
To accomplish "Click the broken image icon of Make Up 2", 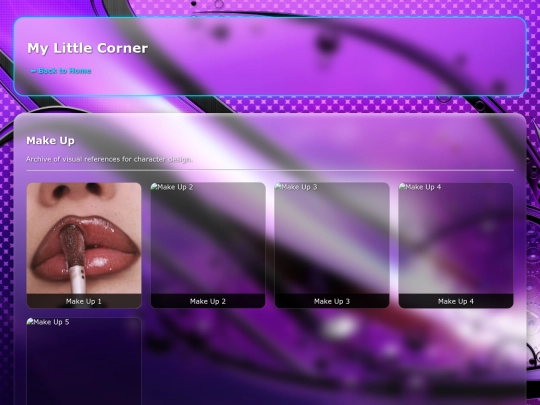I will point(154,187).
